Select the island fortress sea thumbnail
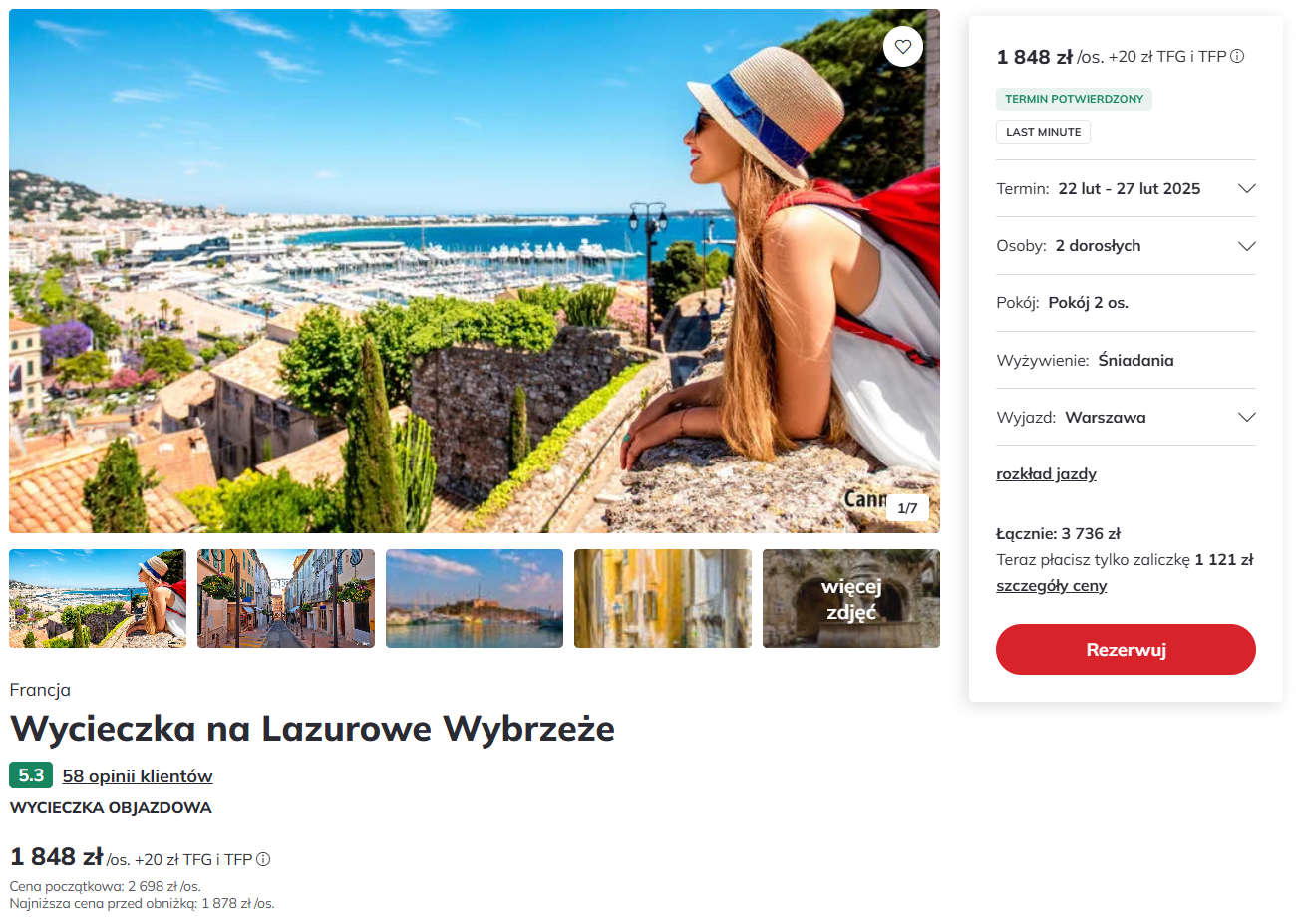This screenshot has height=924, width=1296. coord(475,598)
